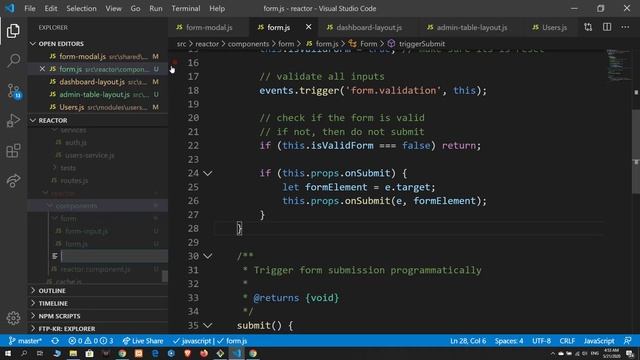Toggle breakpoint beside line 16
The image size is (640, 360).
coord(175,62)
